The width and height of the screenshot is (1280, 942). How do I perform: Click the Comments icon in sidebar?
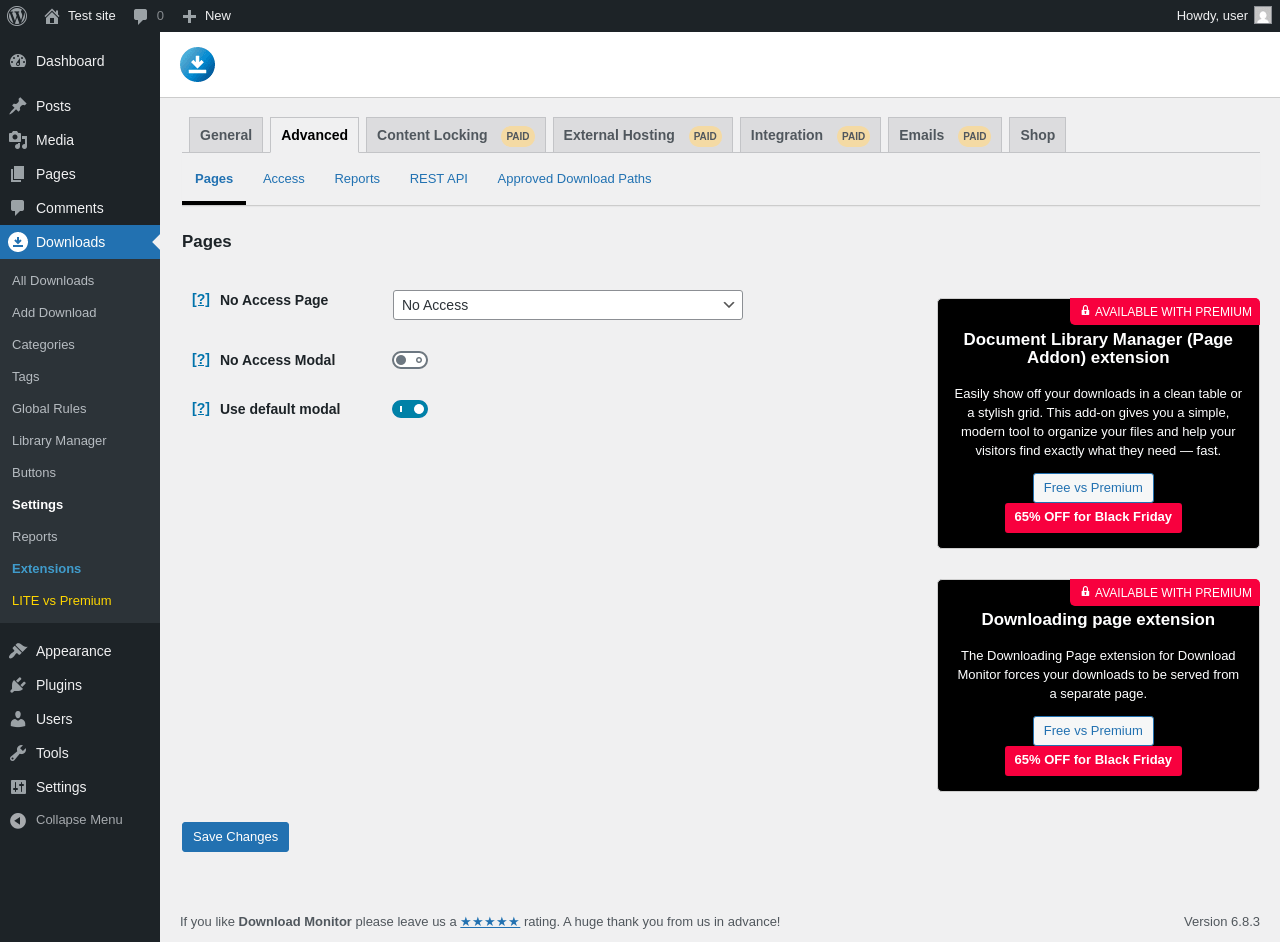tap(18, 208)
